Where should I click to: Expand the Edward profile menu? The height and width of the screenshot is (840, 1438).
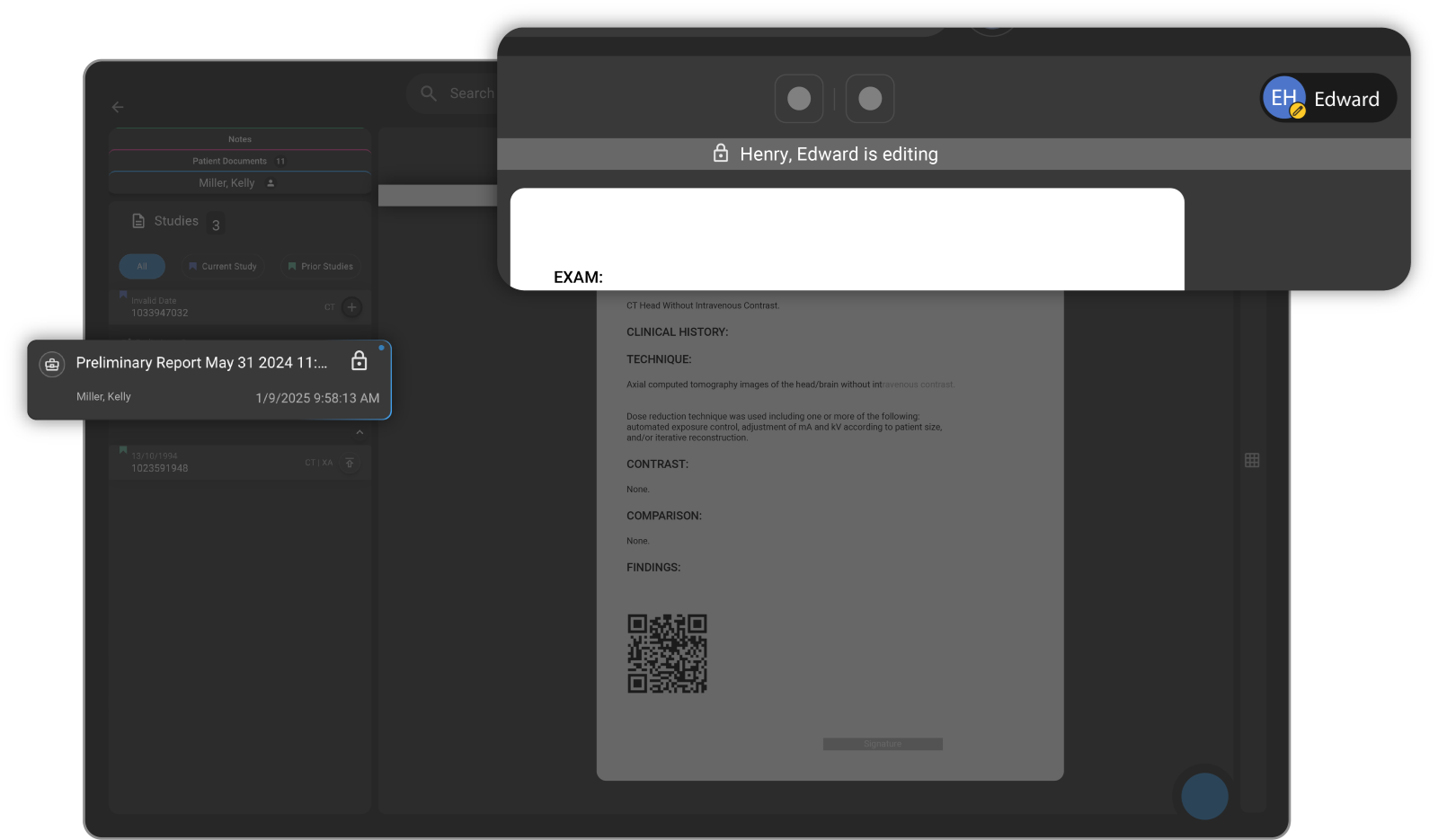click(x=1327, y=99)
